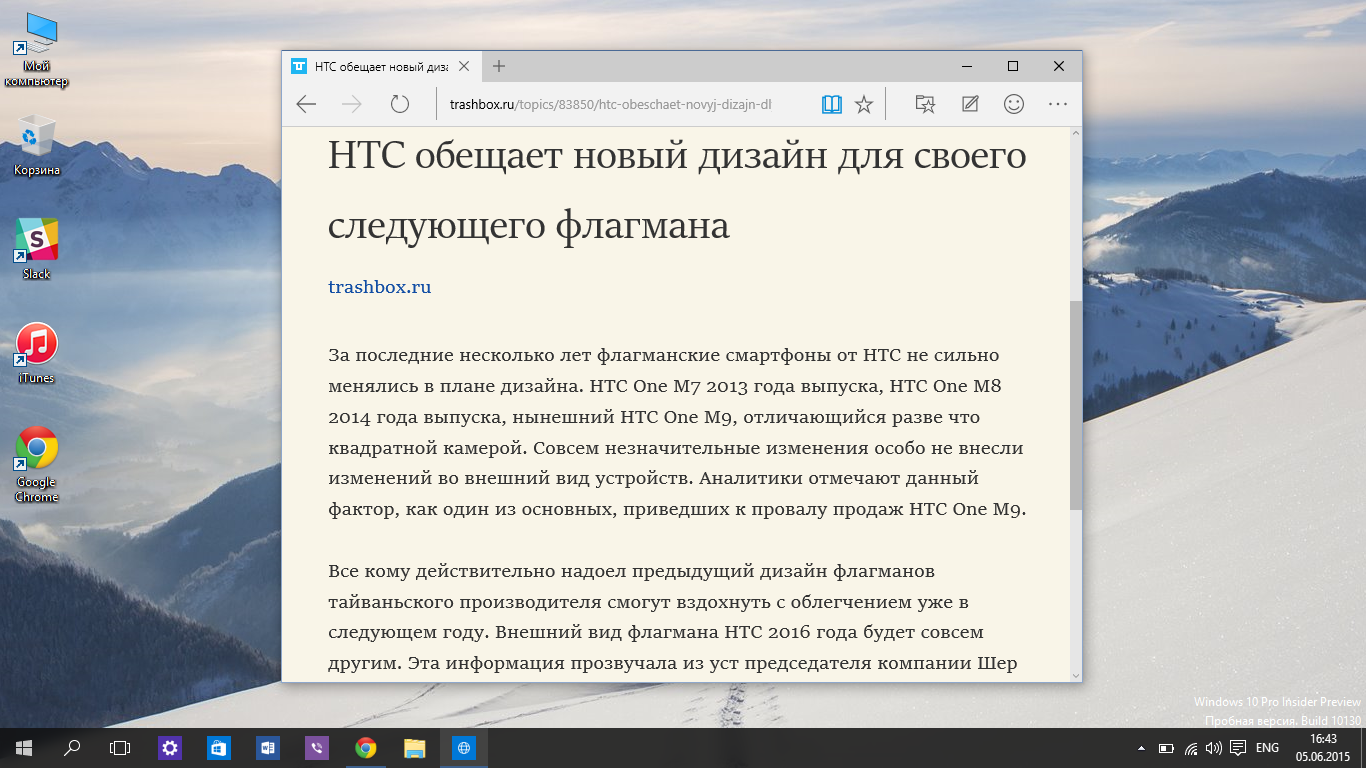Refresh the trashbox.ru page
The width and height of the screenshot is (1366, 768).
point(400,104)
